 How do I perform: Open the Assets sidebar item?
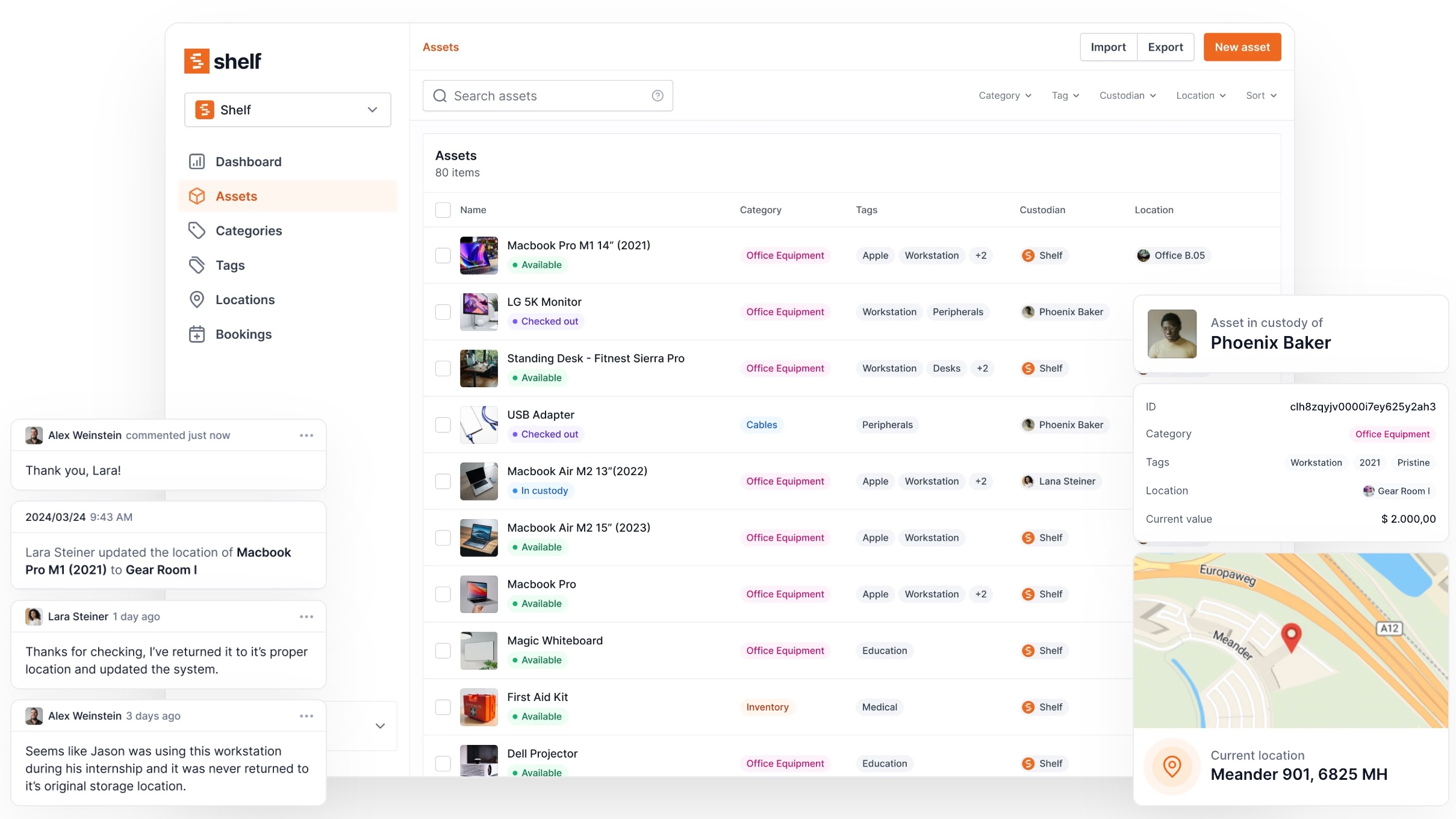tap(236, 196)
